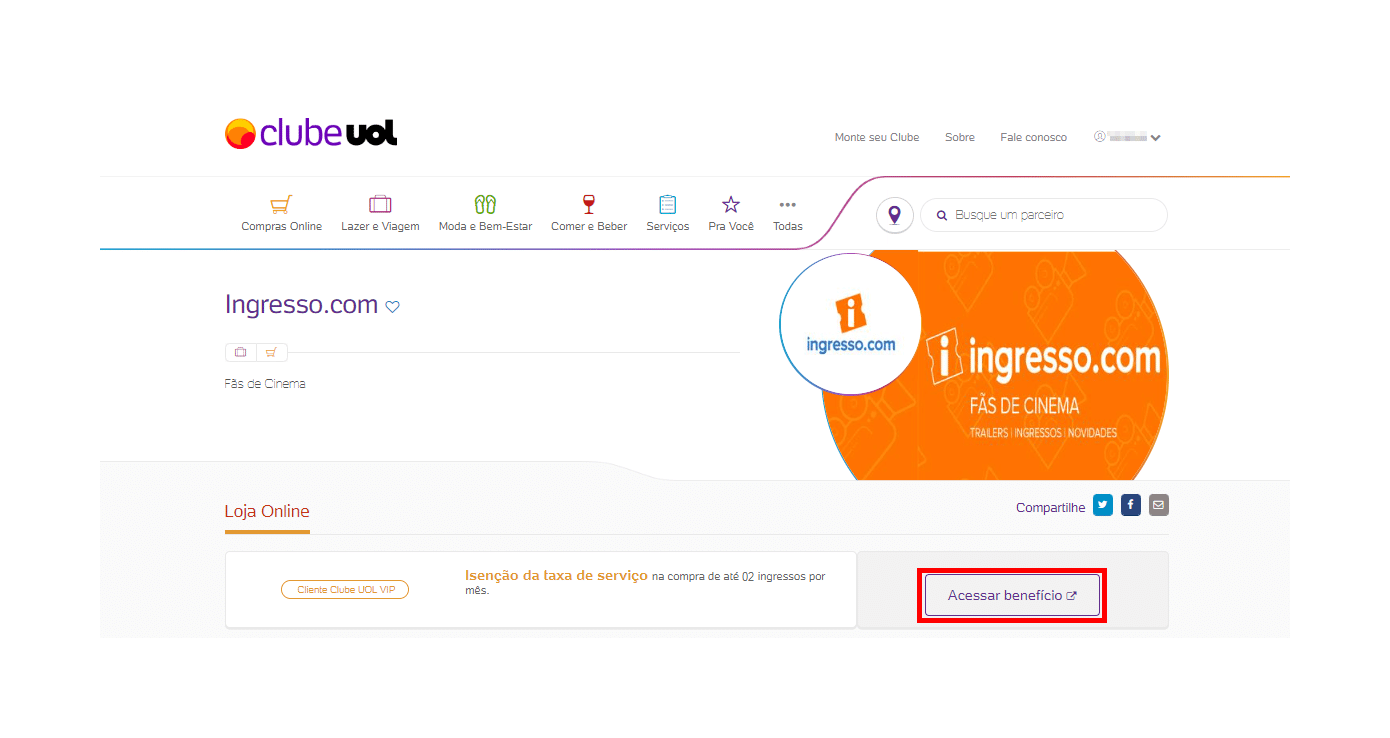Image resolution: width=1390 pixels, height=738 pixels.
Task: Share on Facebook
Action: (x=1131, y=505)
